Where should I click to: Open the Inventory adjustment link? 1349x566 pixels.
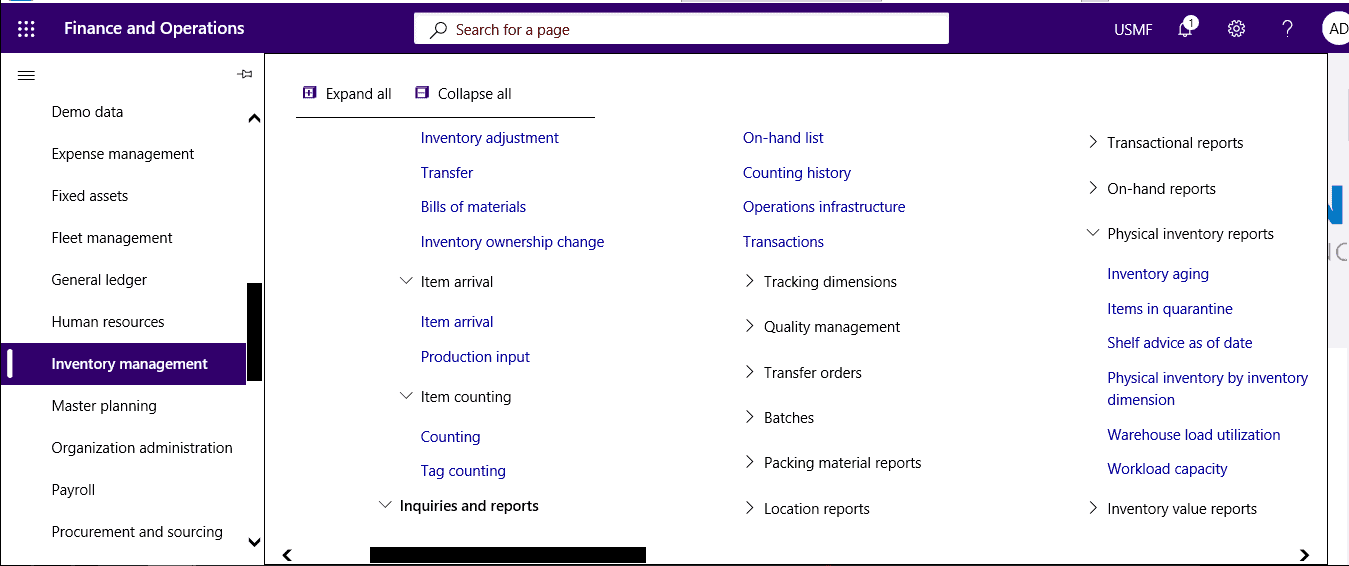[490, 138]
